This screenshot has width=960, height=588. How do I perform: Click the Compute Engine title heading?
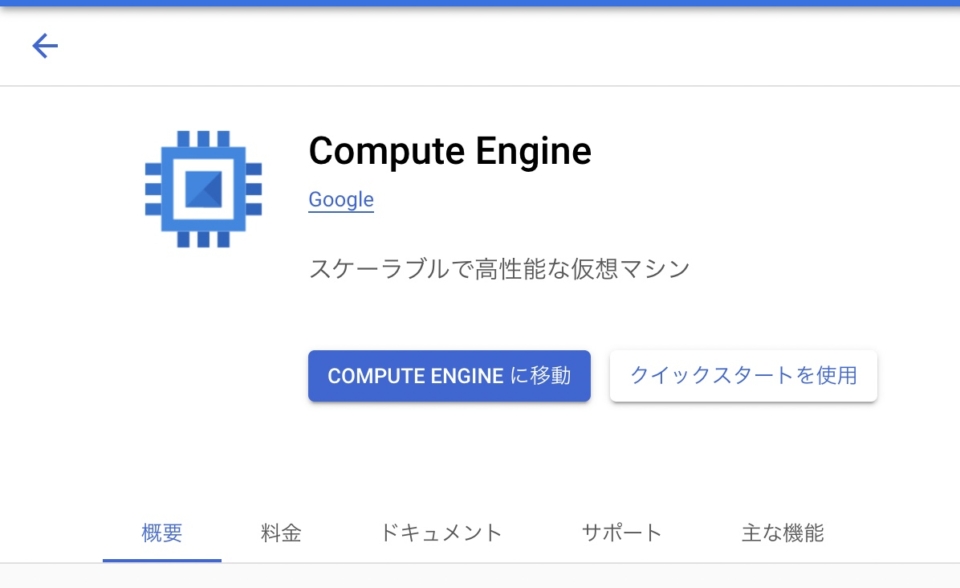coord(450,151)
